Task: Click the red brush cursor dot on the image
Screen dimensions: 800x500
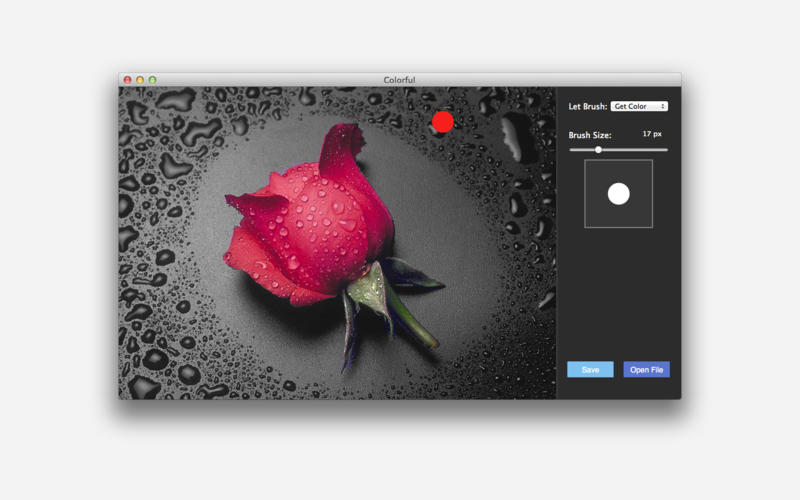Action: point(443,122)
